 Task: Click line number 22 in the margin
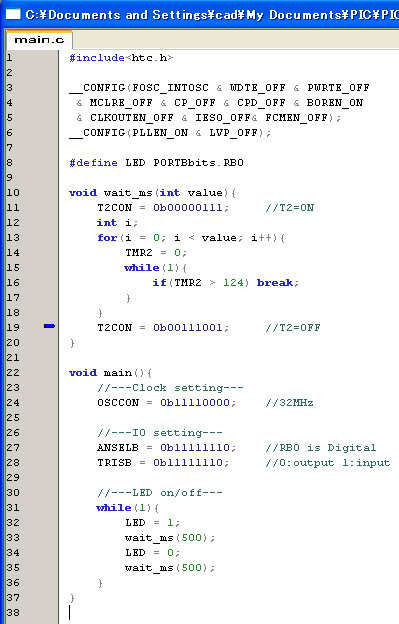coord(13,372)
